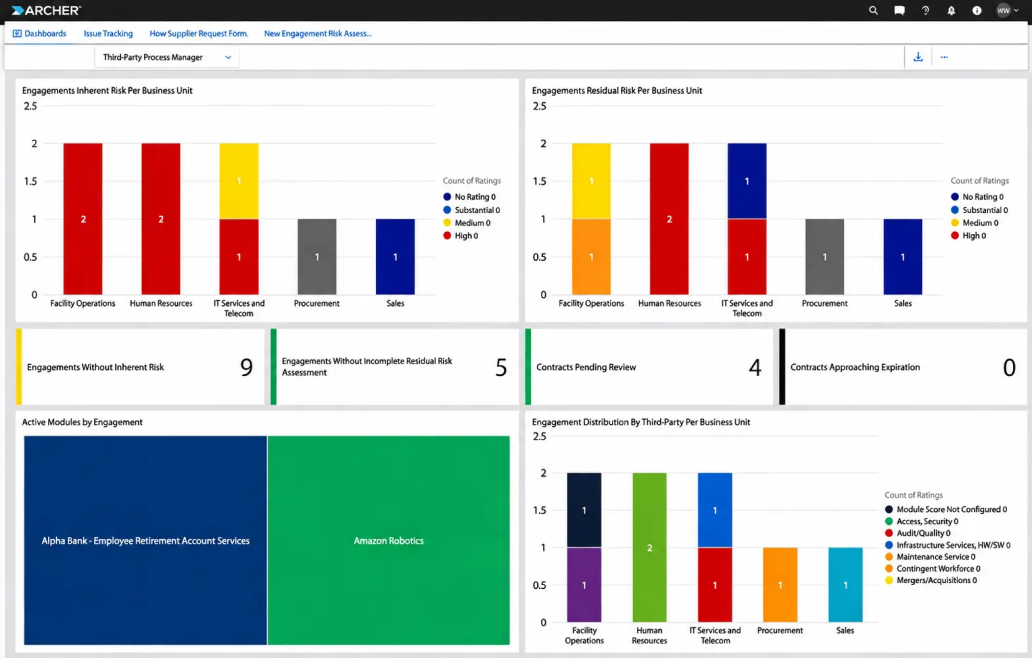This screenshot has height=658, width=1032.
Task: Toggle Access, Security legend entry
Action: point(921,521)
